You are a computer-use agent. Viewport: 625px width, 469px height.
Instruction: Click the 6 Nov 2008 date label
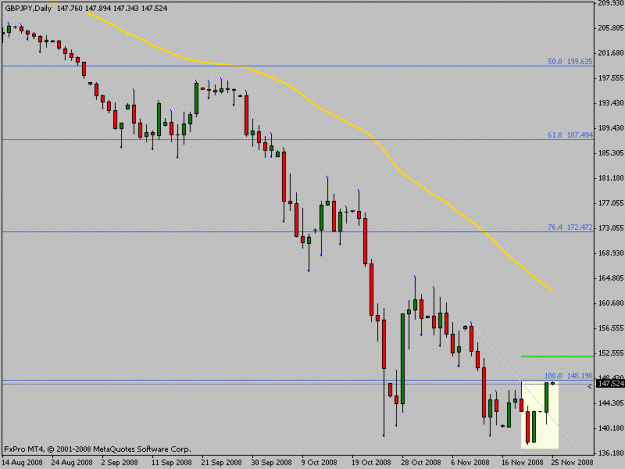click(470, 462)
